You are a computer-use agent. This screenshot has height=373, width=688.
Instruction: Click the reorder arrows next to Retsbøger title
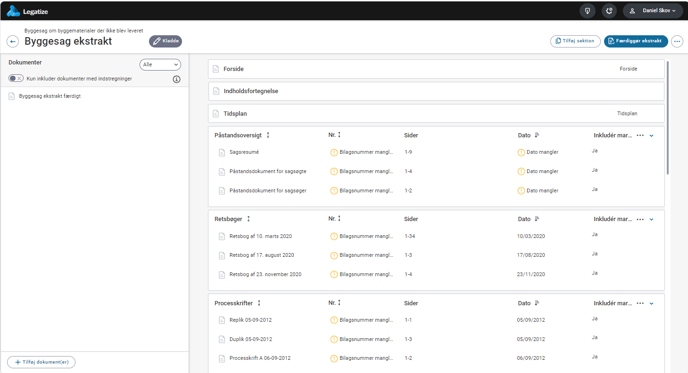click(x=248, y=219)
